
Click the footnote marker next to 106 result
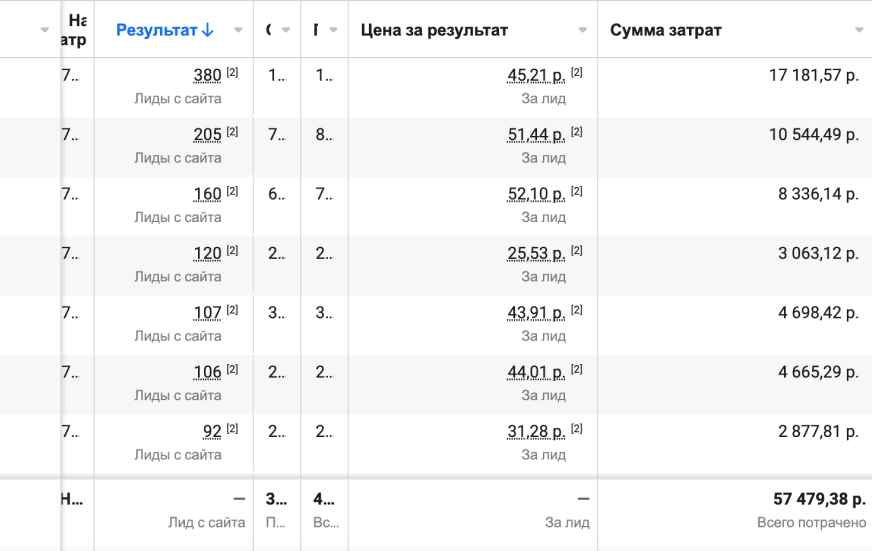pyautogui.click(x=232, y=369)
